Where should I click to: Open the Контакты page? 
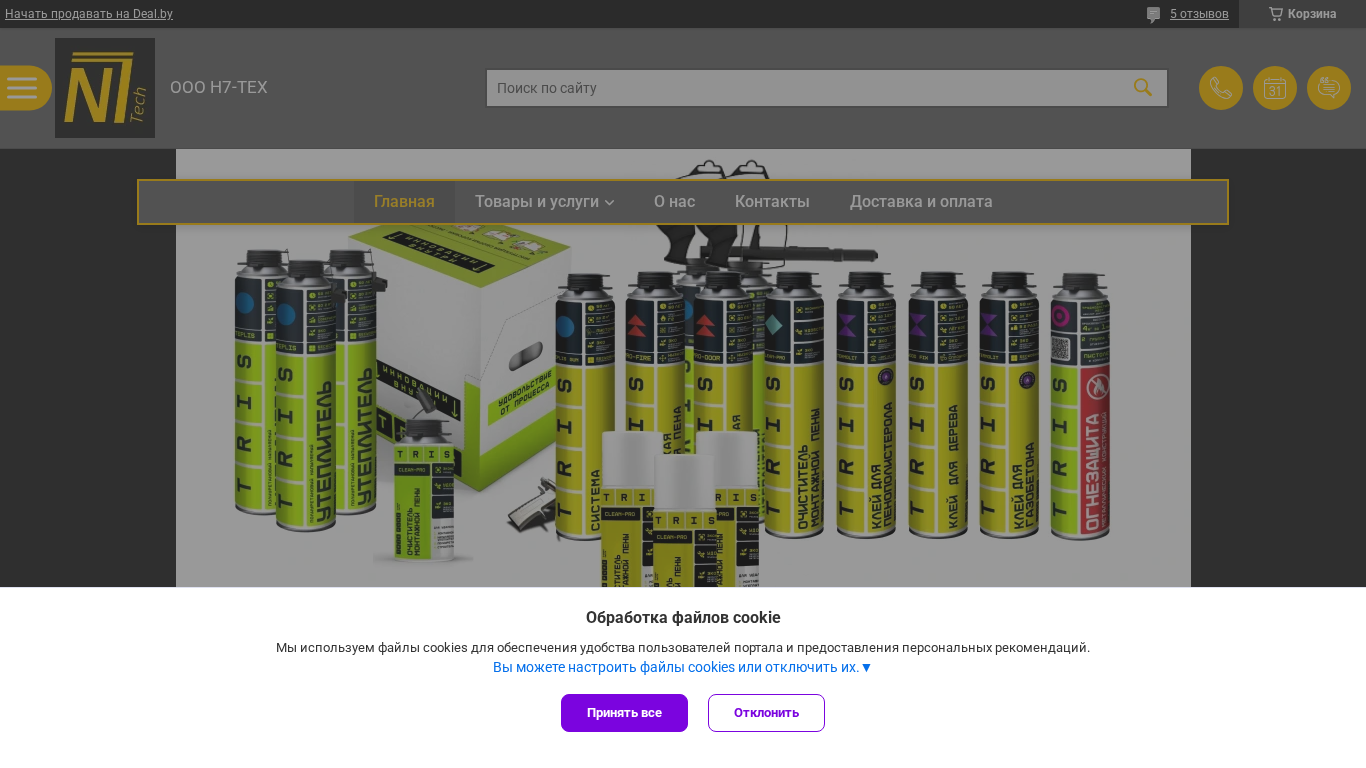click(772, 202)
